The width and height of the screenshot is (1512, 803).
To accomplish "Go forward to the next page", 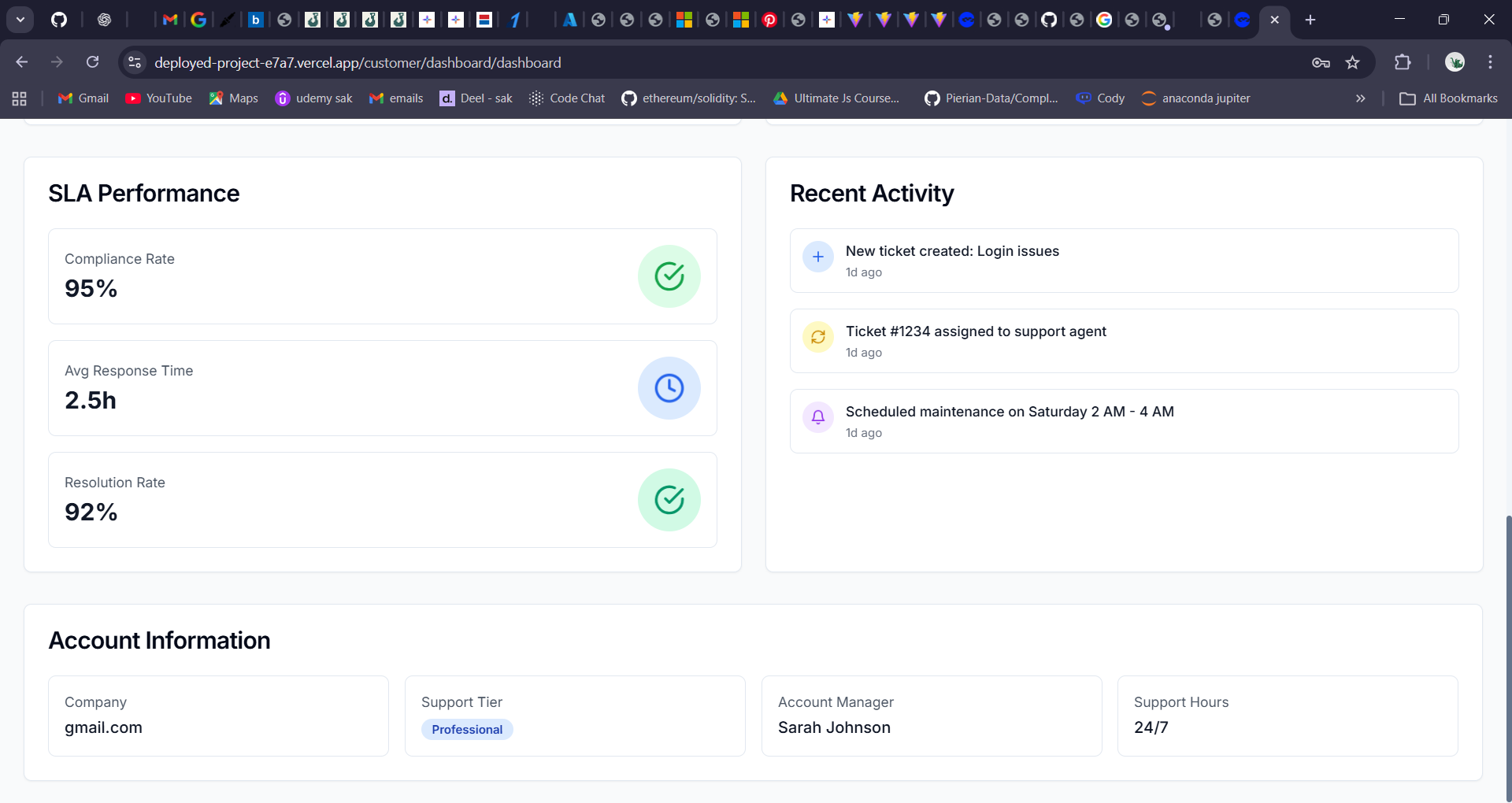I will coord(57,62).
